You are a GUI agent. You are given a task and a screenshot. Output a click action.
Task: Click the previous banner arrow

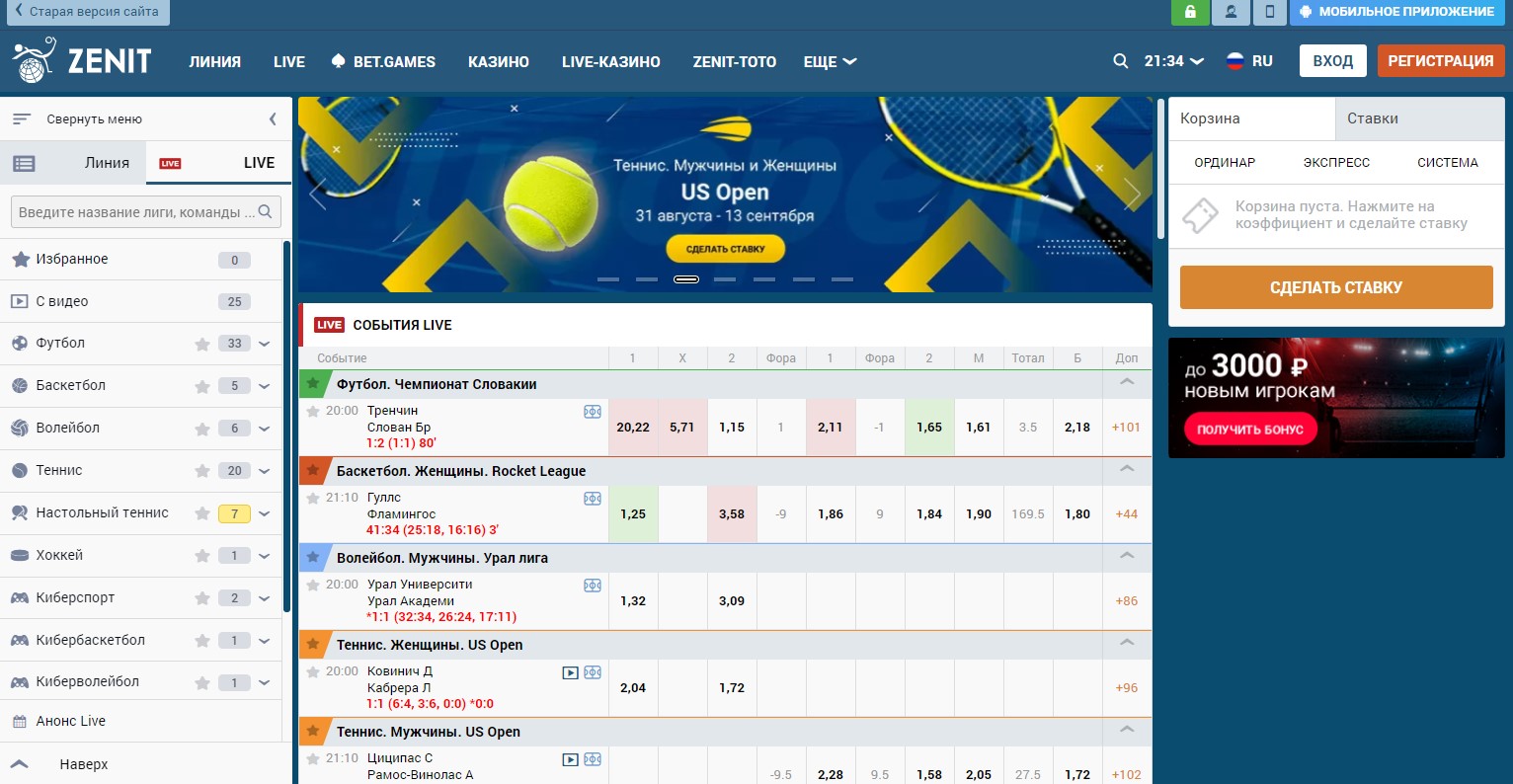(318, 194)
